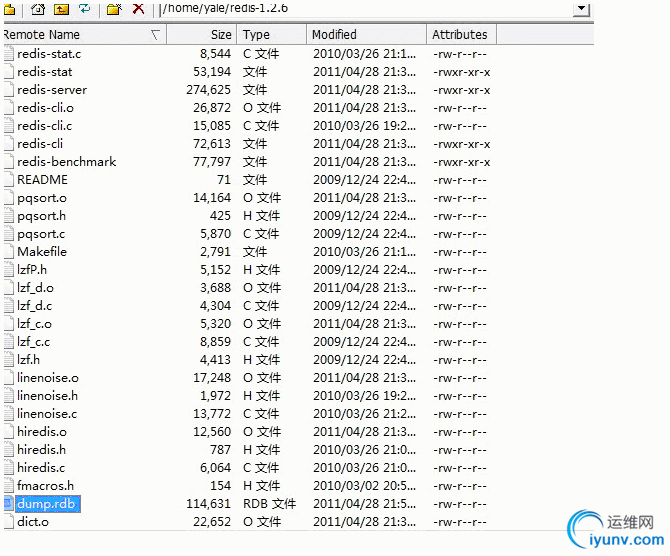Sort by the Remote Name column
Image resolution: width=670 pixels, height=556 pixels.
pos(85,35)
